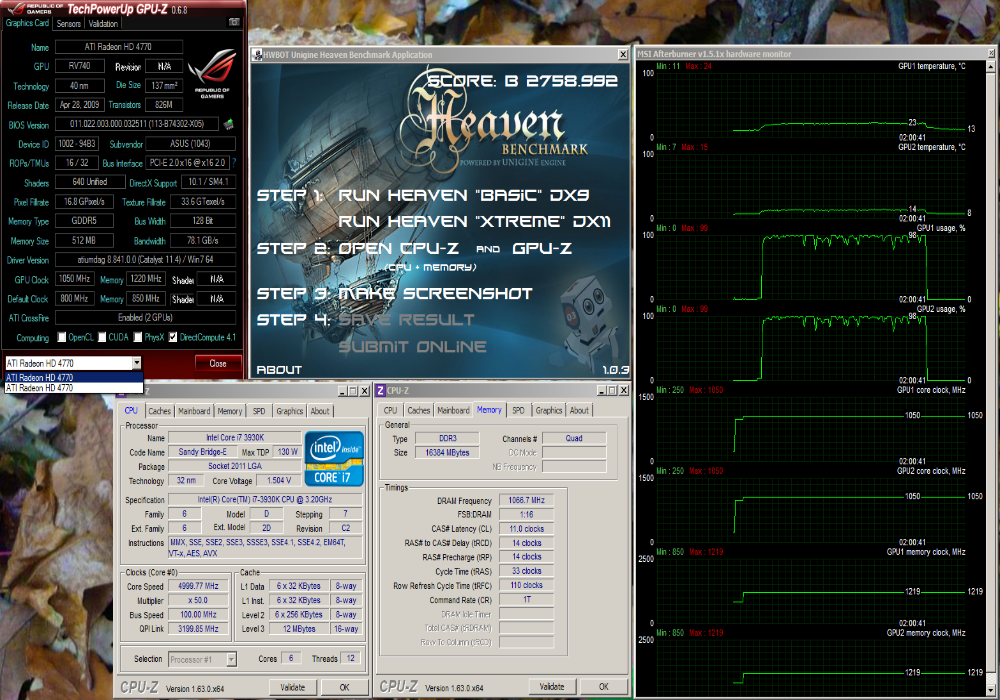Open Caches tab in CPU-Z window showing processor info
This screenshot has height=700, width=1000.
159,411
